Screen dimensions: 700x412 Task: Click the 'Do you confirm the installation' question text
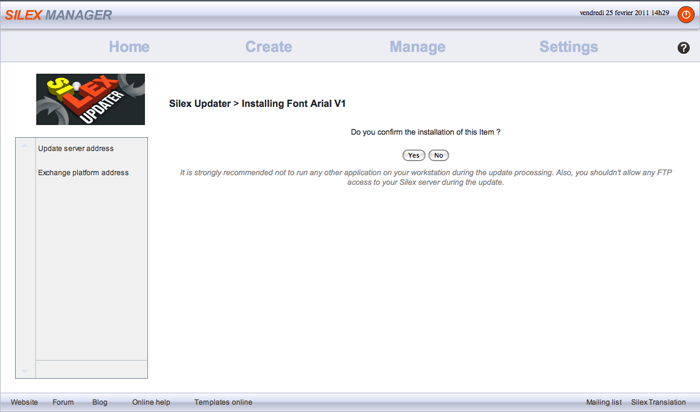(x=425, y=132)
